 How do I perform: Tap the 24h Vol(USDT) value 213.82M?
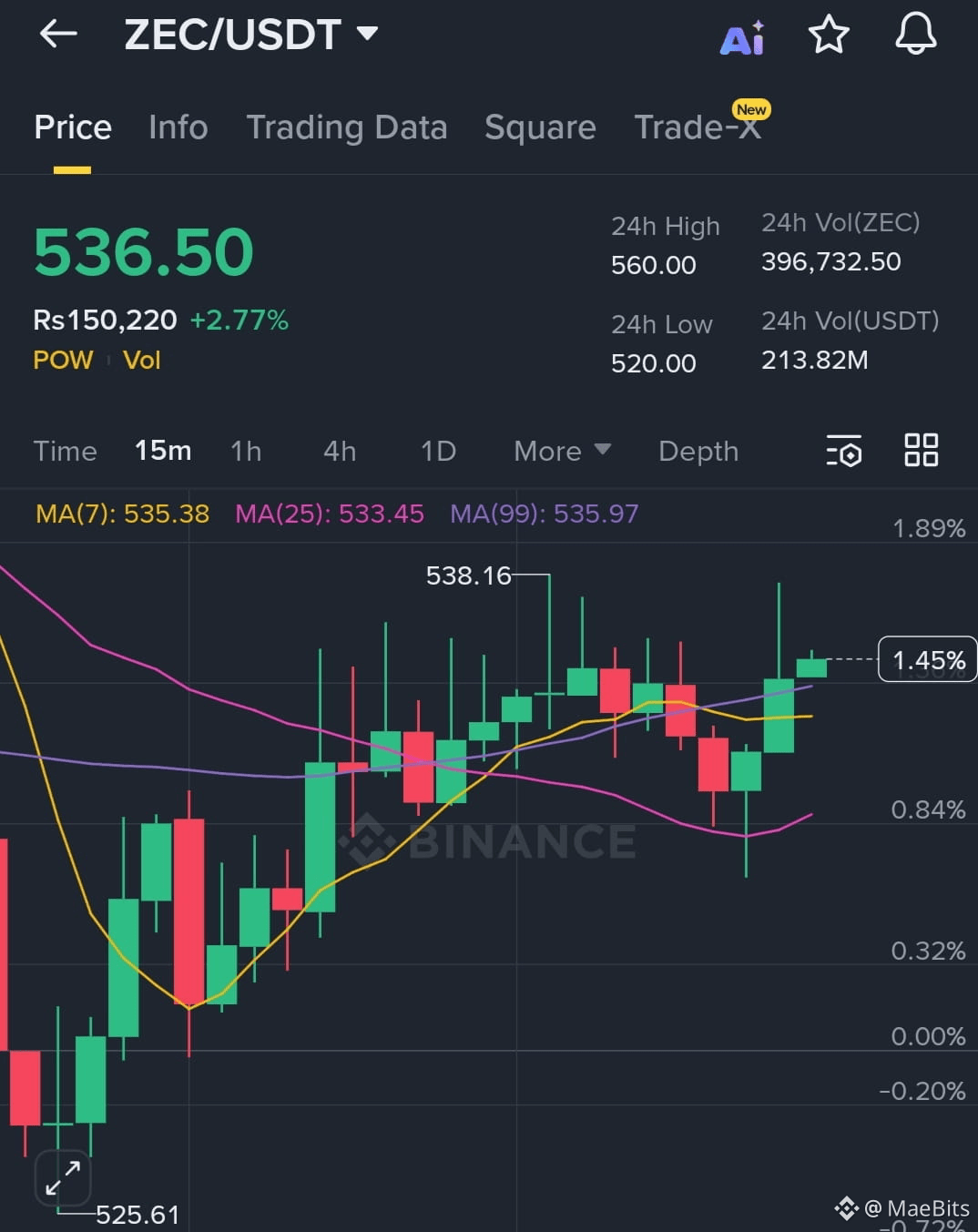pos(815,360)
